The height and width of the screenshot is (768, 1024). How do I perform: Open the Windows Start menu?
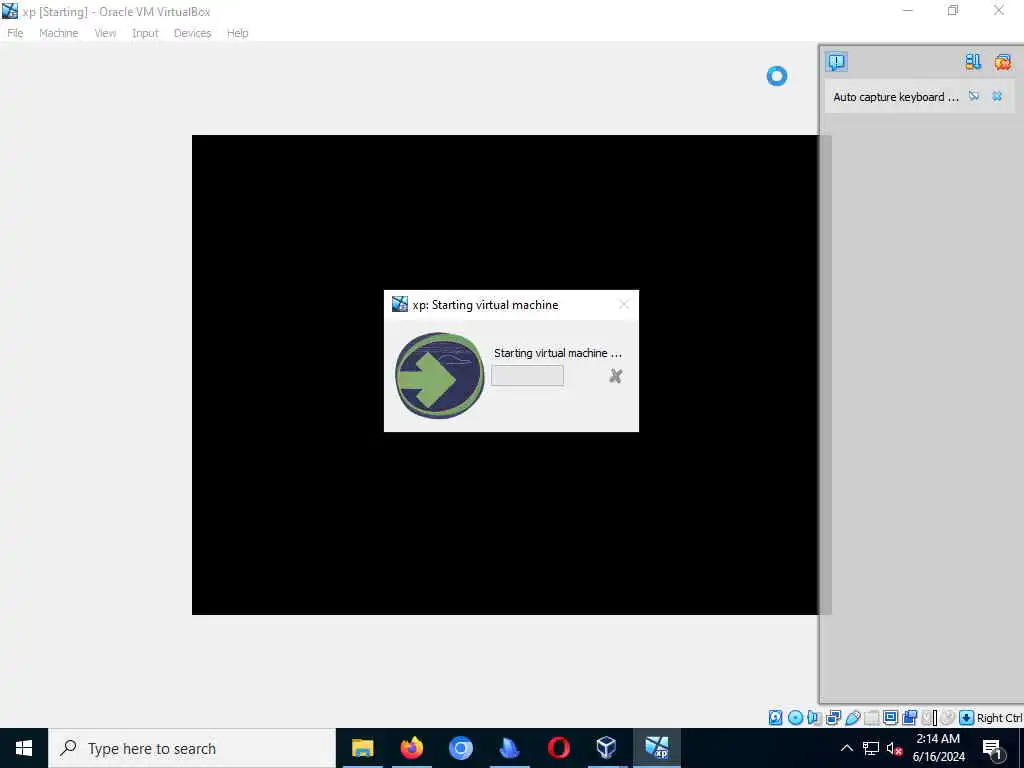[x=24, y=748]
